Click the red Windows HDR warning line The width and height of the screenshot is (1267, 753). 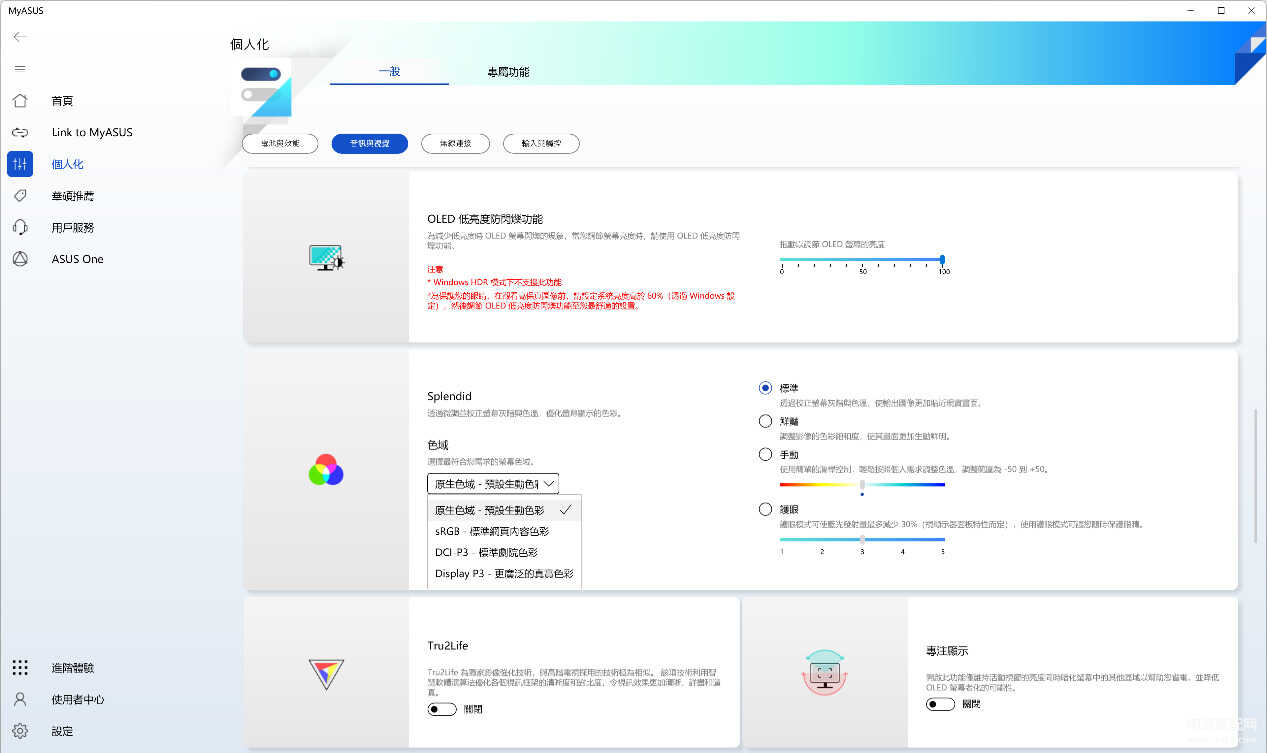494,282
